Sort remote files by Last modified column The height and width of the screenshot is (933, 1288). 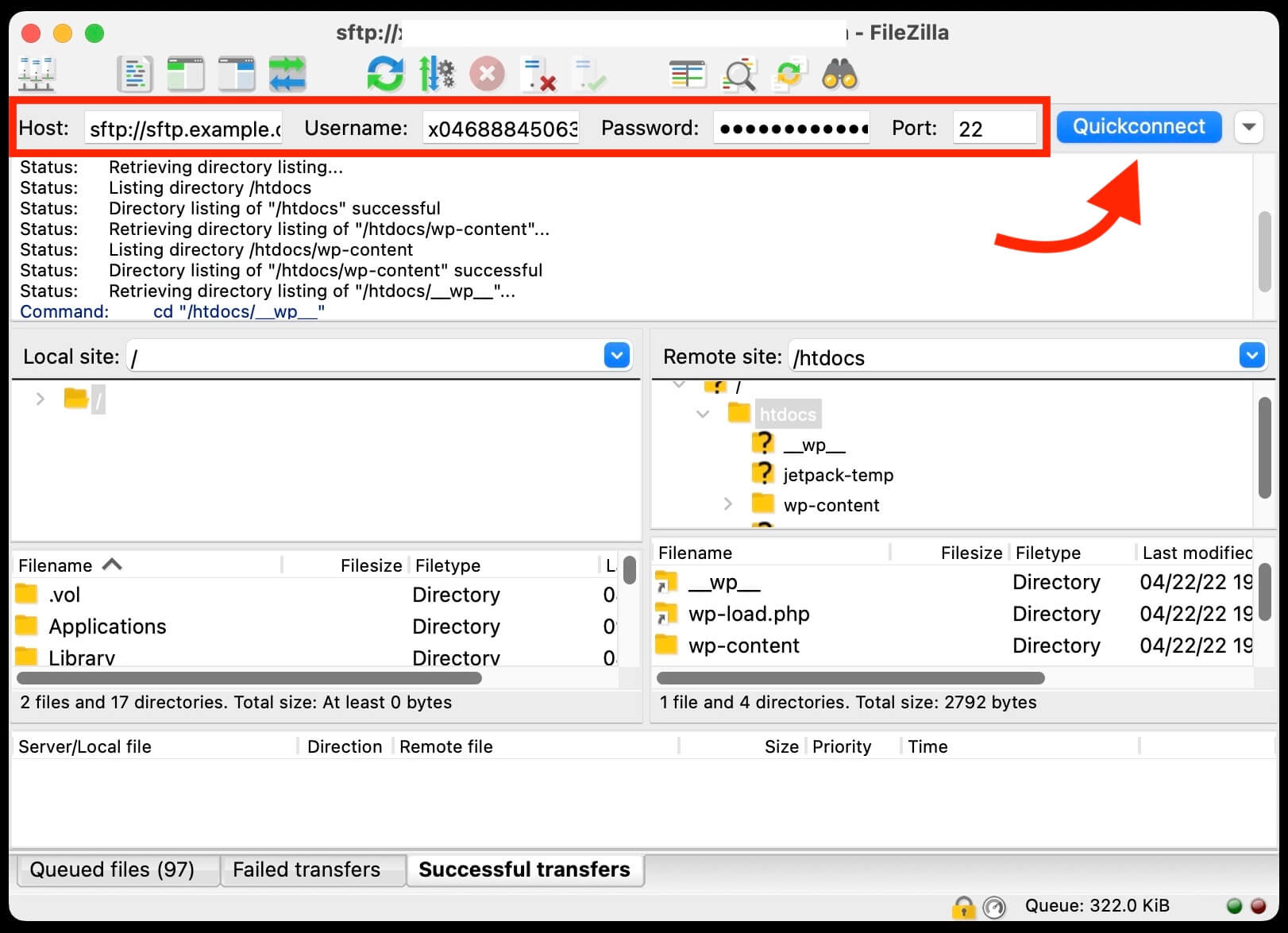(1195, 553)
